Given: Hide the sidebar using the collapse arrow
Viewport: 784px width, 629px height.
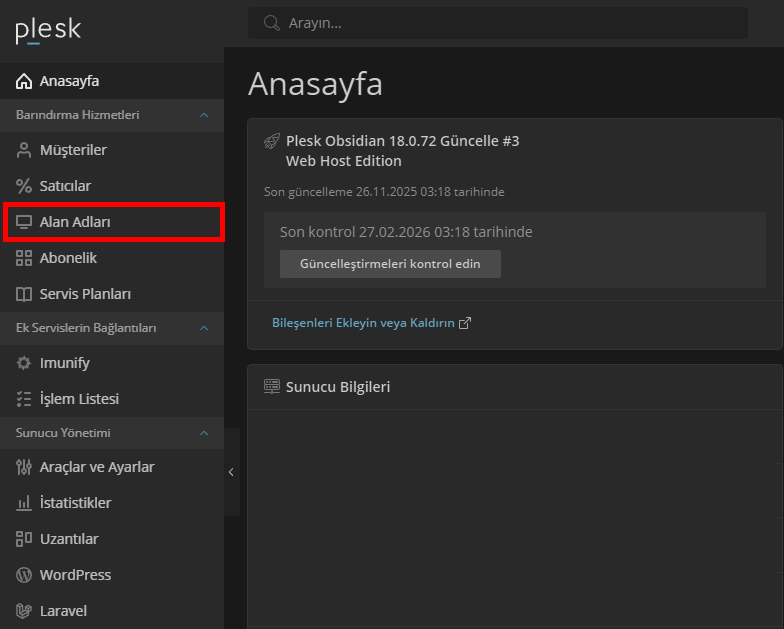Looking at the screenshot, I should click(x=231, y=472).
